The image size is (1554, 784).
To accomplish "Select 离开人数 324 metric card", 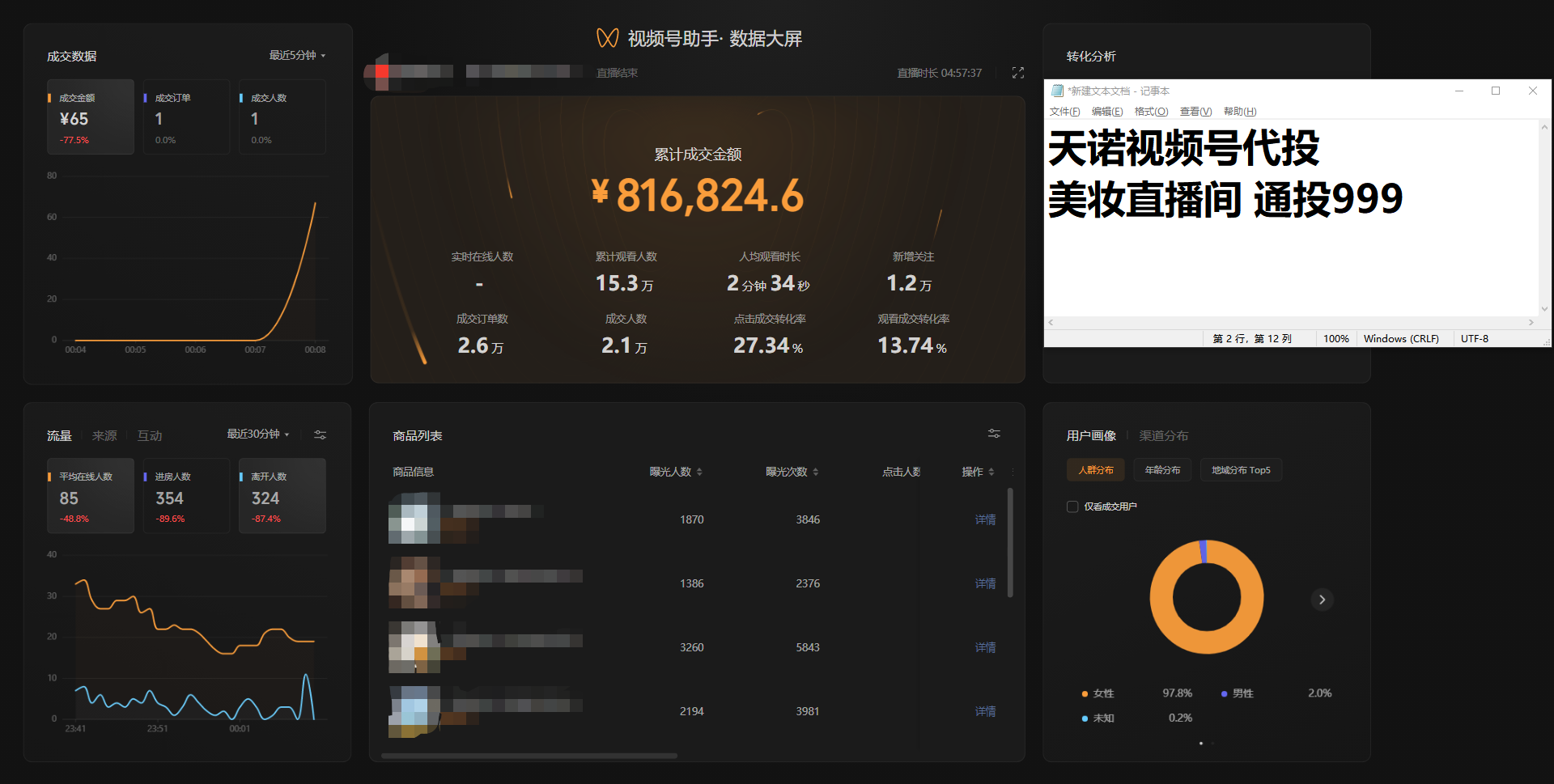I will coord(282,496).
